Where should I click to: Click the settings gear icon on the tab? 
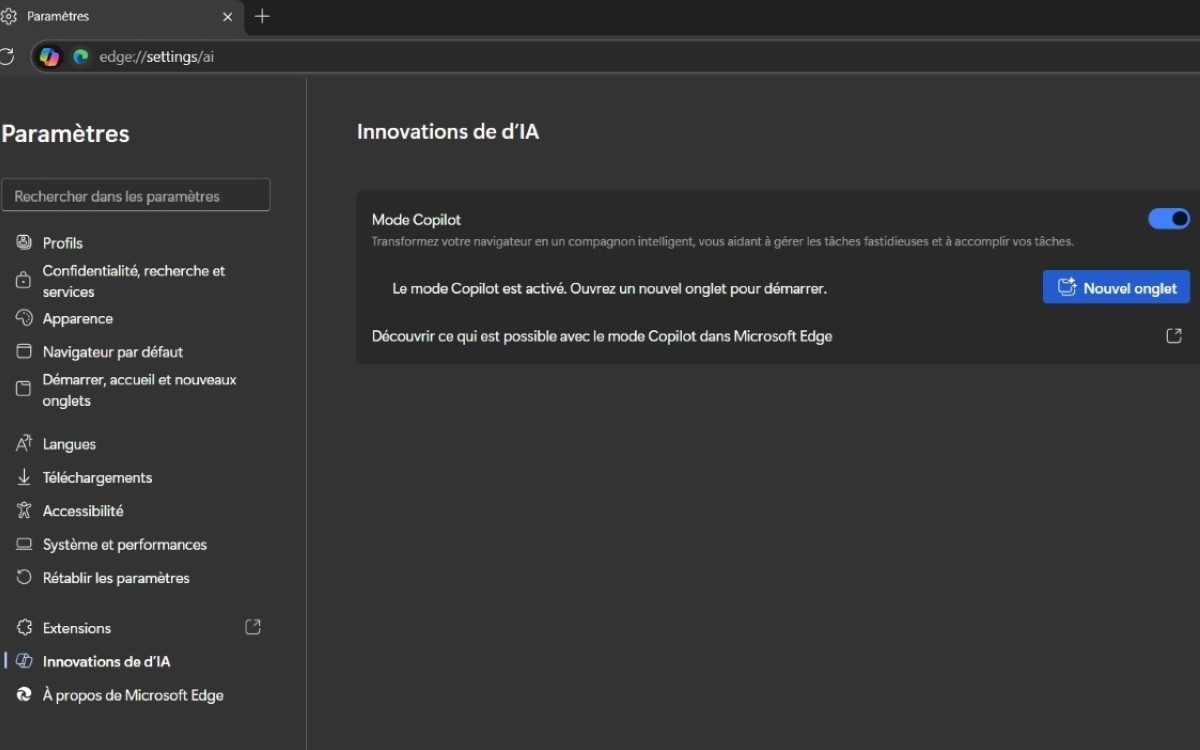tap(9, 17)
